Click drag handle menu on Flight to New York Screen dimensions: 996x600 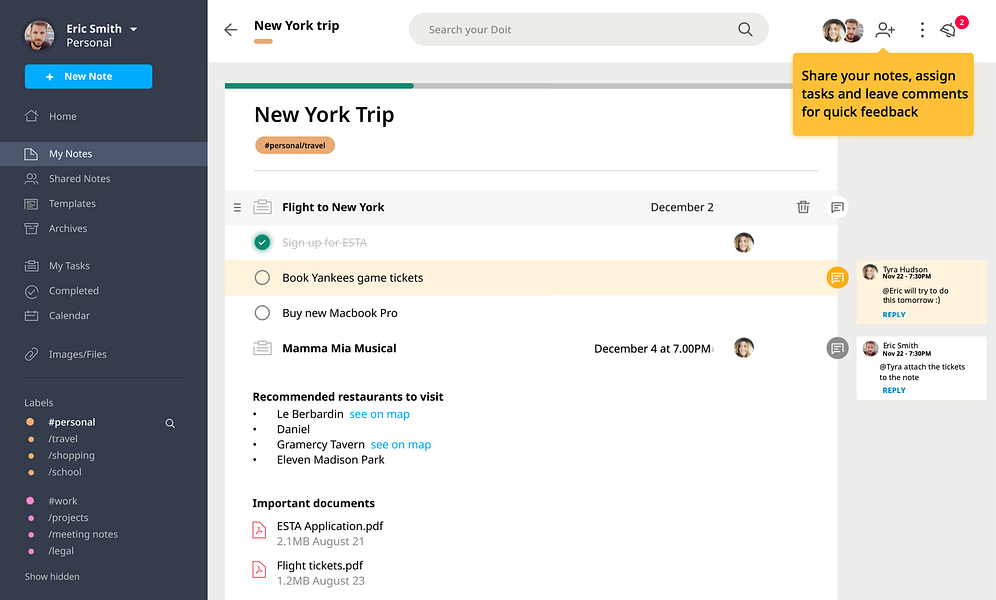[x=237, y=208]
